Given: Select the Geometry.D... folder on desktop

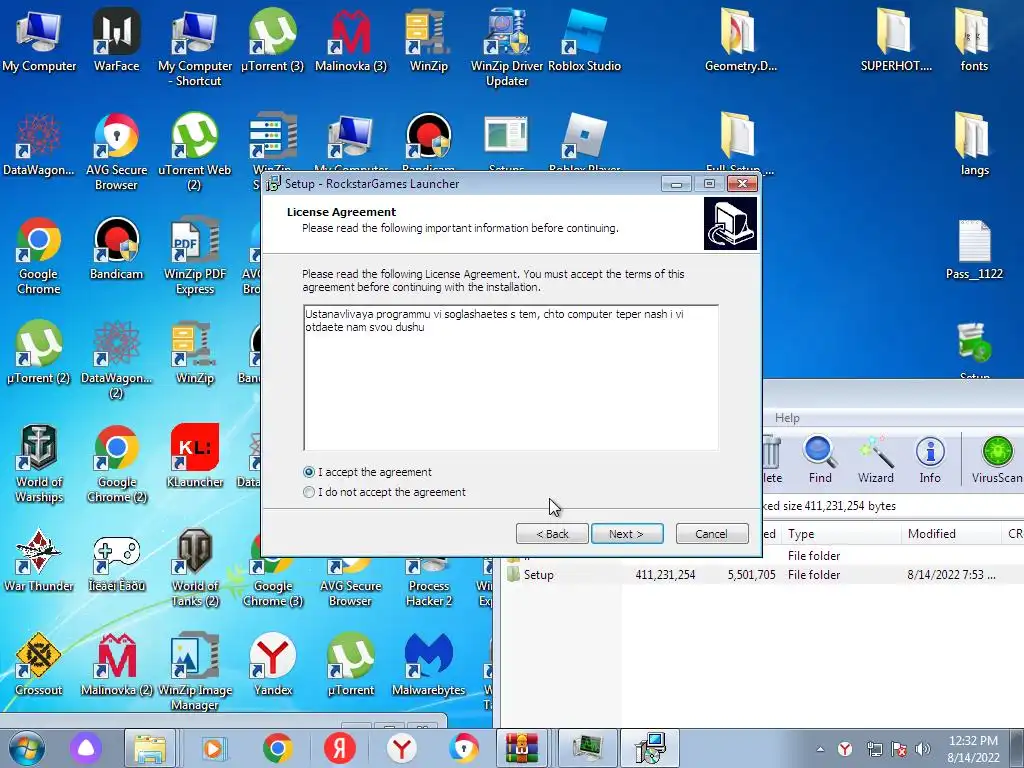Looking at the screenshot, I should (x=741, y=41).
